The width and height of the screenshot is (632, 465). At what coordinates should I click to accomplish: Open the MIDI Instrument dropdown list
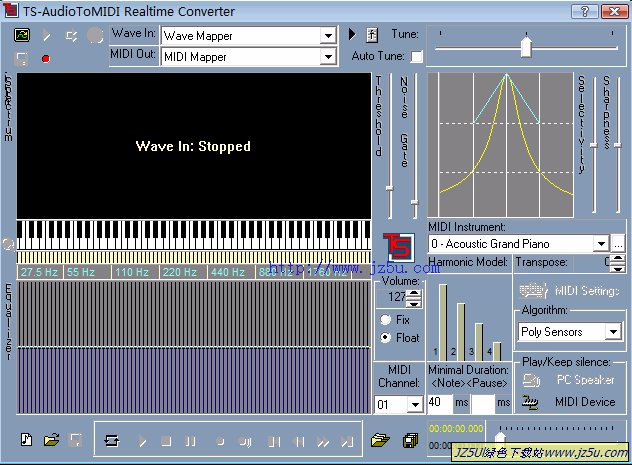tap(601, 244)
